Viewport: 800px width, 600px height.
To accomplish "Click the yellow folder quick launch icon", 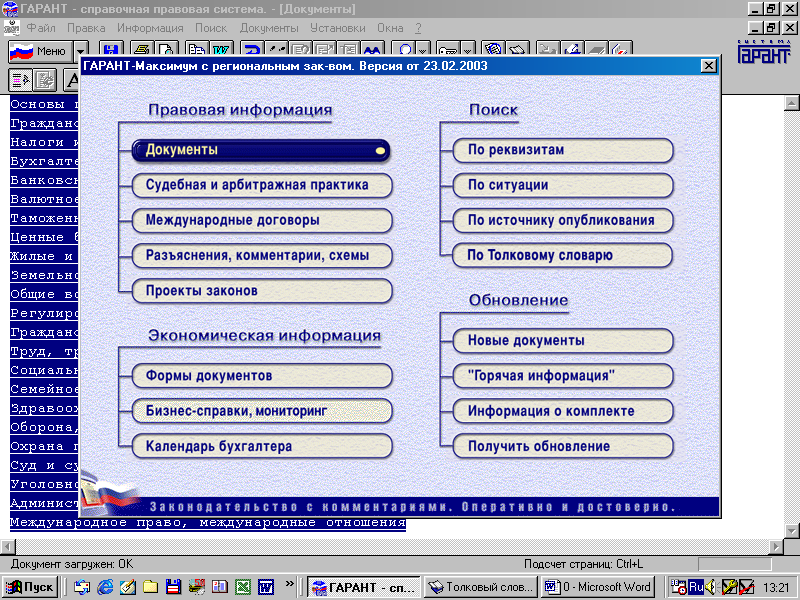I will (x=151, y=587).
